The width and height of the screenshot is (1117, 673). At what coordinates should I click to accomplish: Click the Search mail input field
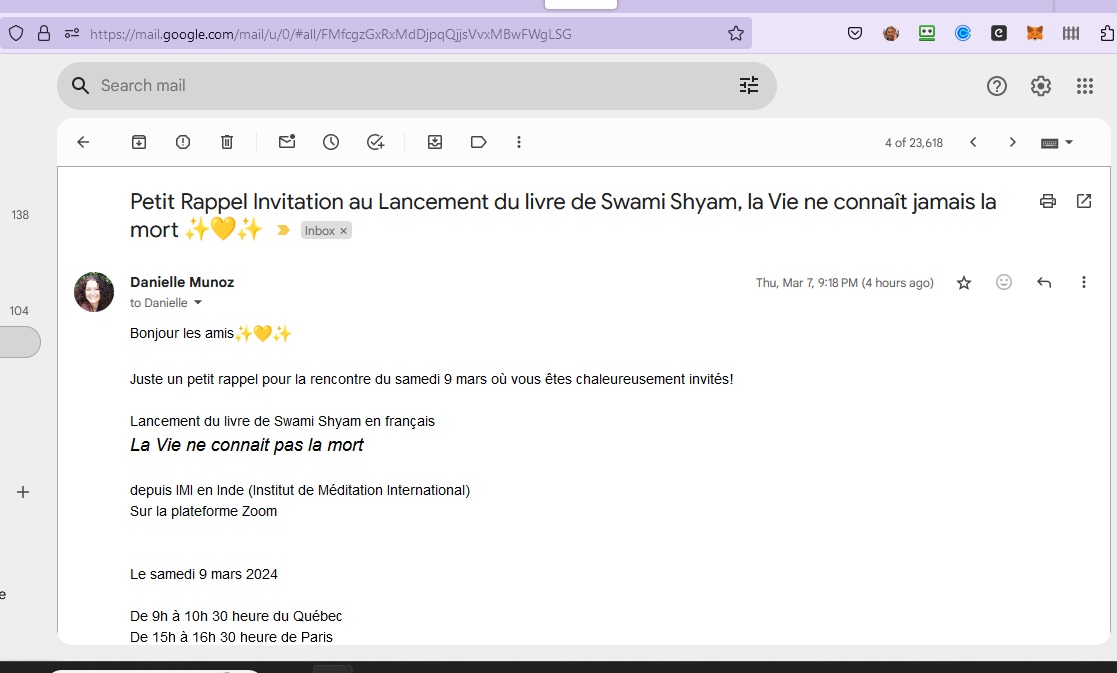point(400,85)
